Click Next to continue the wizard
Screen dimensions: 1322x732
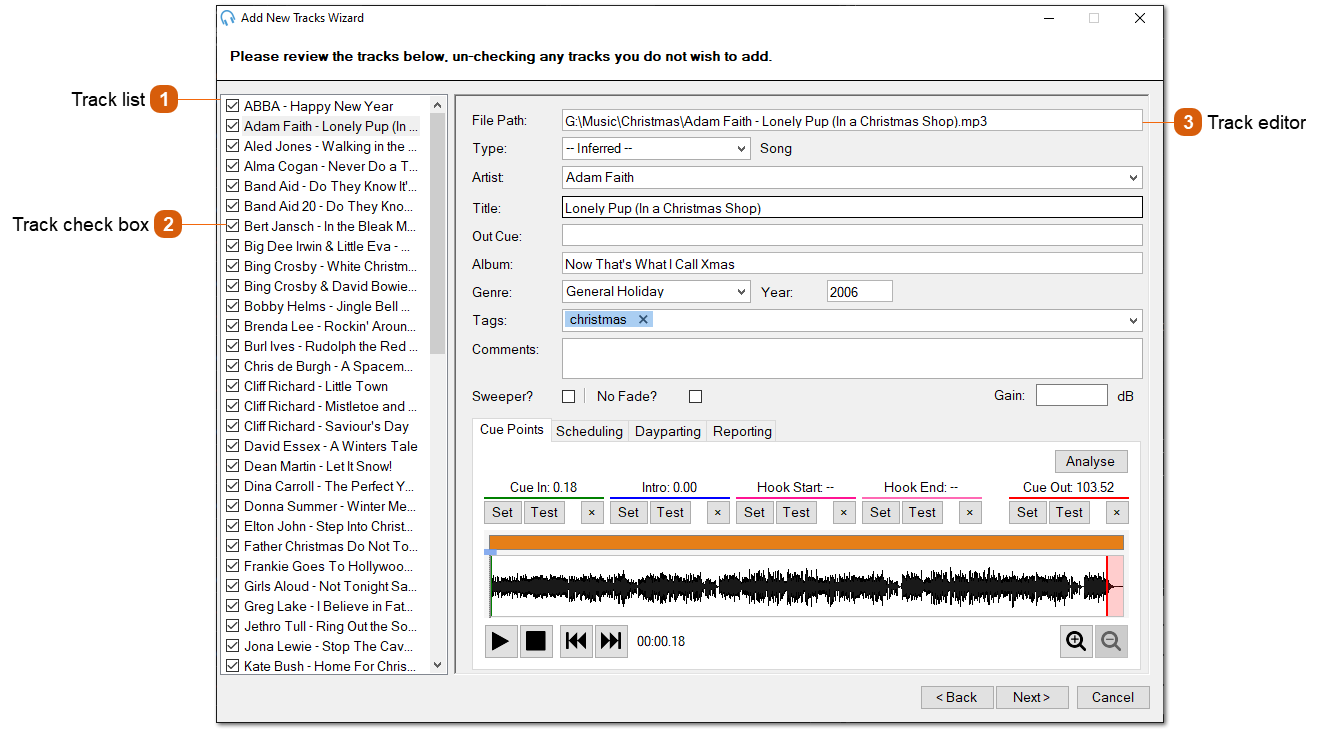coord(1031,697)
